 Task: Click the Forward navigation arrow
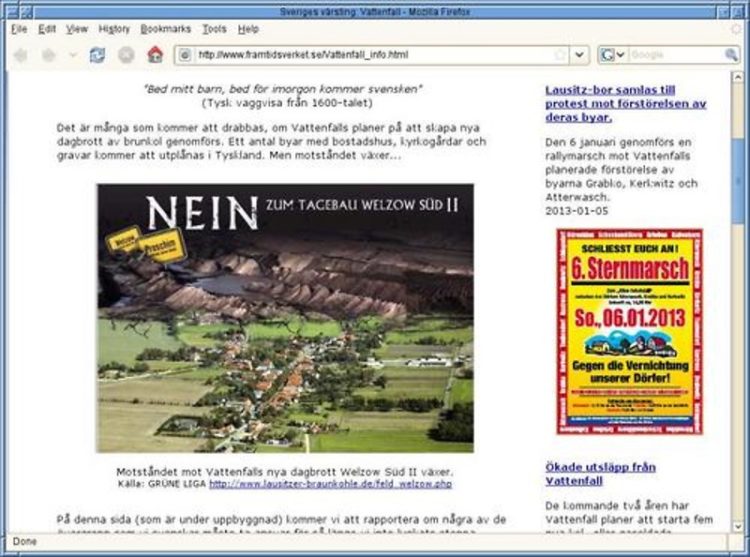point(48,54)
